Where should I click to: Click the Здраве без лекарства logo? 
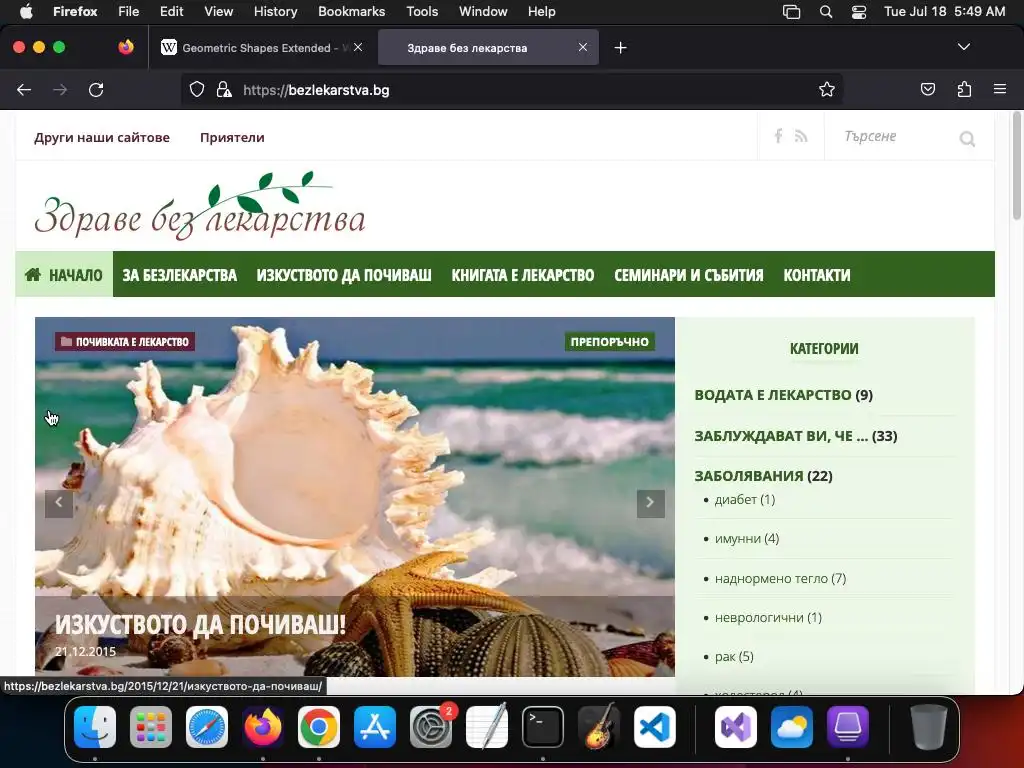pyautogui.click(x=200, y=206)
